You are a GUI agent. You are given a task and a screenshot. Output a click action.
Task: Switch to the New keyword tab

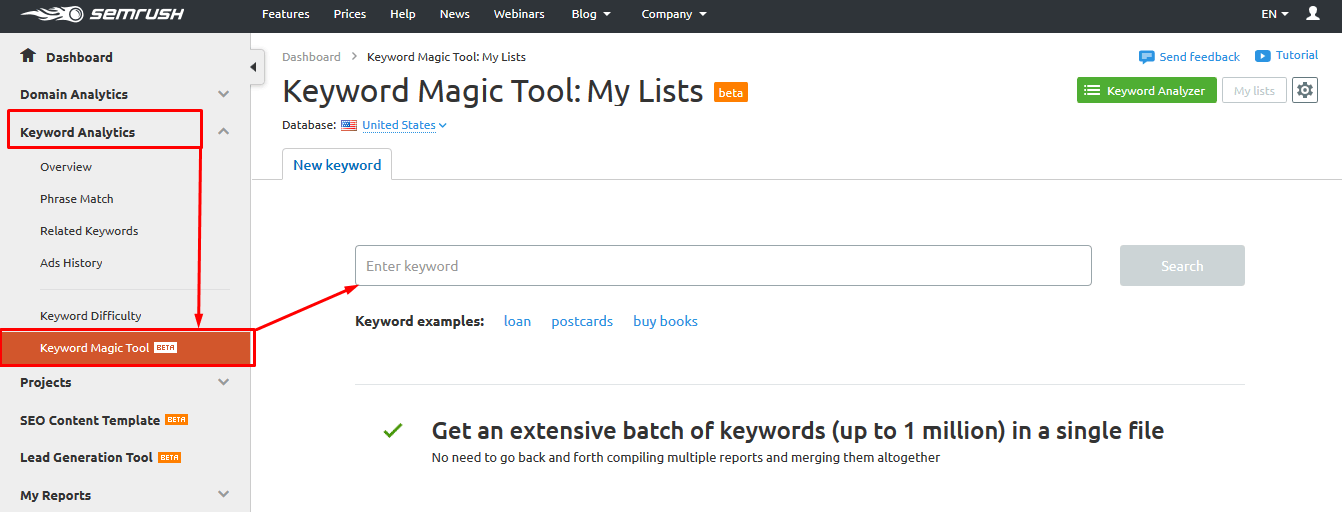coord(337,165)
